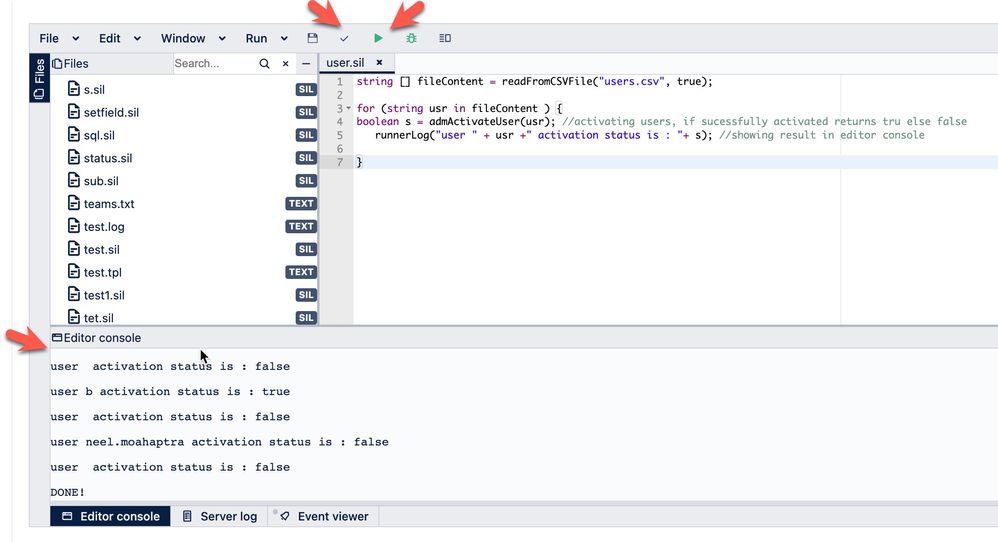Image resolution: width=998 pixels, height=542 pixels.
Task: Click the readFromCSVFile code on line 1
Action: pyautogui.click(x=547, y=81)
